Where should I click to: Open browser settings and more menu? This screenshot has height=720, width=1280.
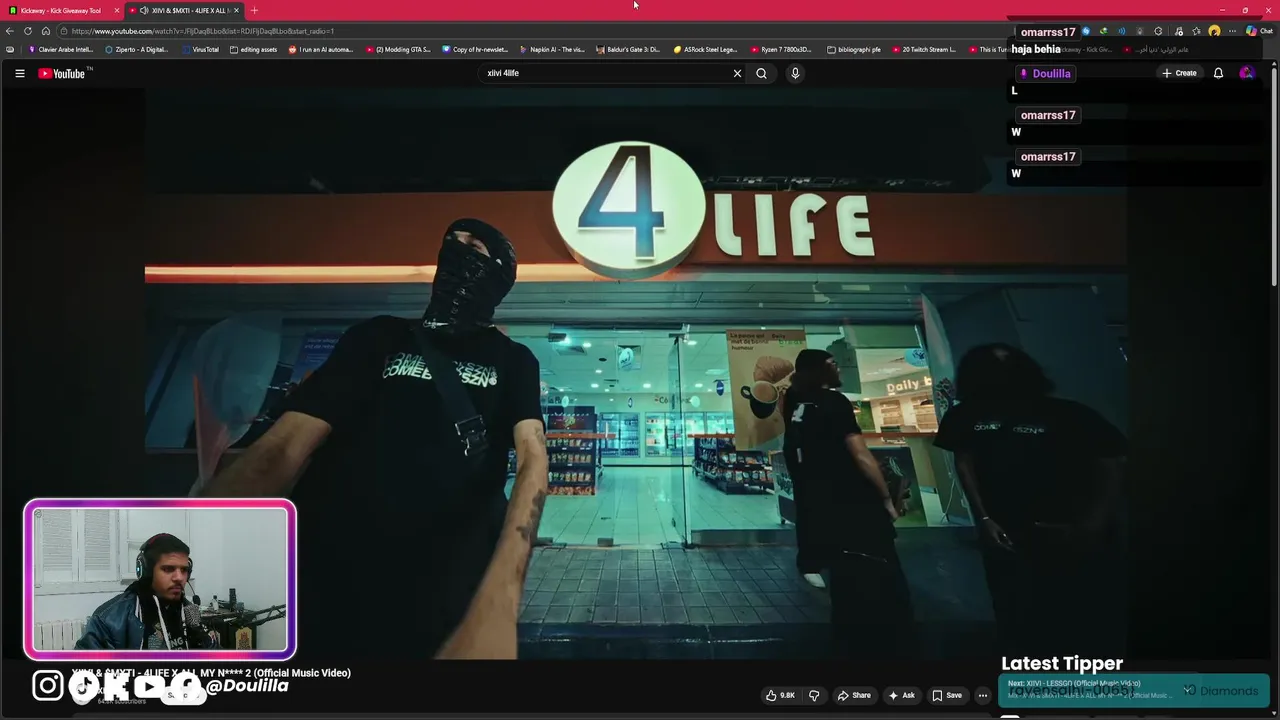pos(1232,31)
